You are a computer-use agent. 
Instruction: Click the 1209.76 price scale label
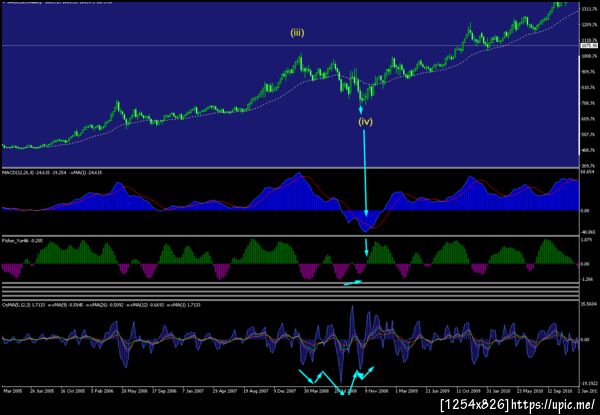pos(589,25)
